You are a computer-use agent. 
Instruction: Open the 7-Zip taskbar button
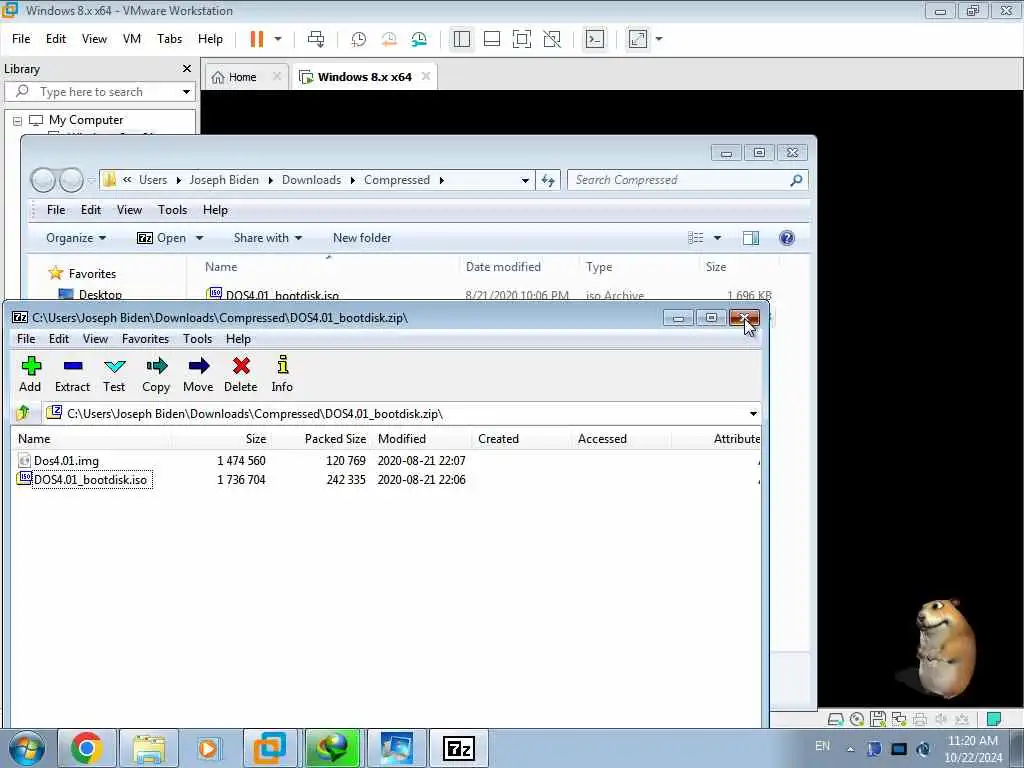[458, 748]
